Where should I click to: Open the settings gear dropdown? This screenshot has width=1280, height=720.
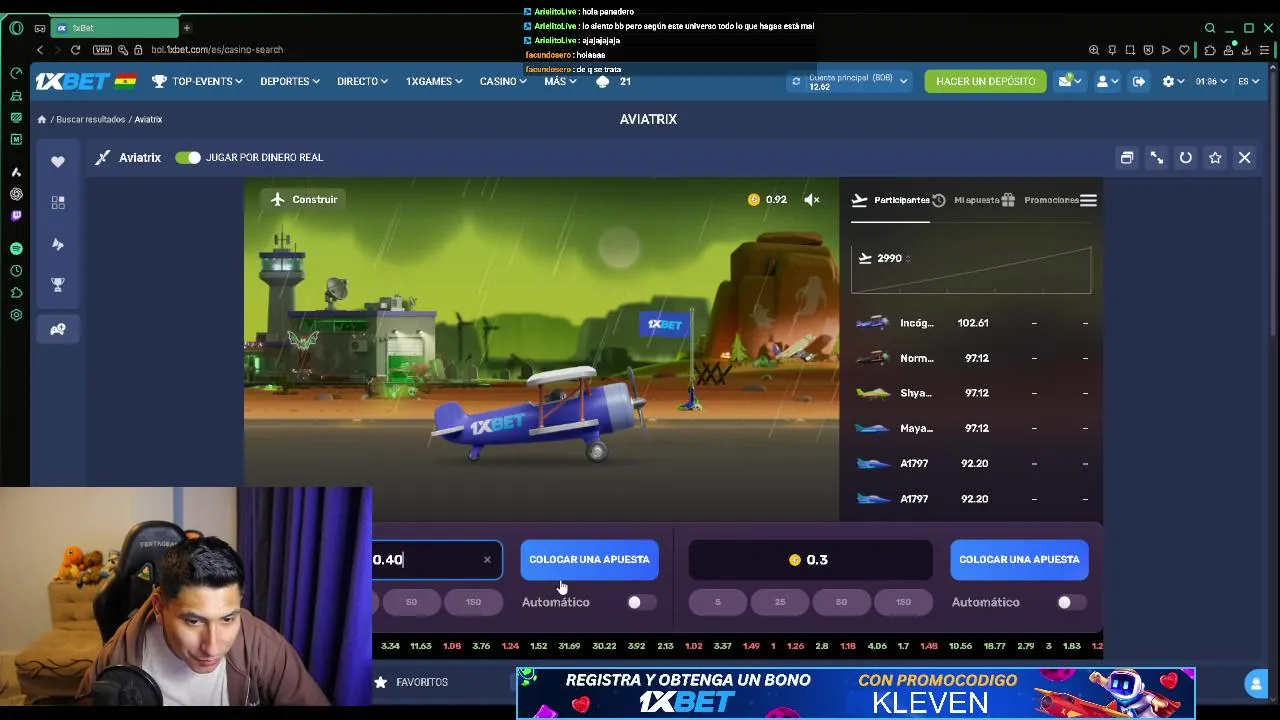[1173, 82]
